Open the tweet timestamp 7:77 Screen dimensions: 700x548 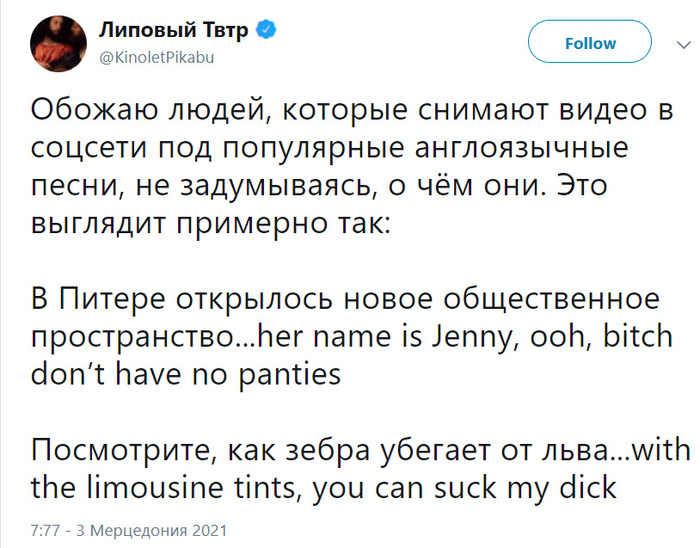coord(45,530)
